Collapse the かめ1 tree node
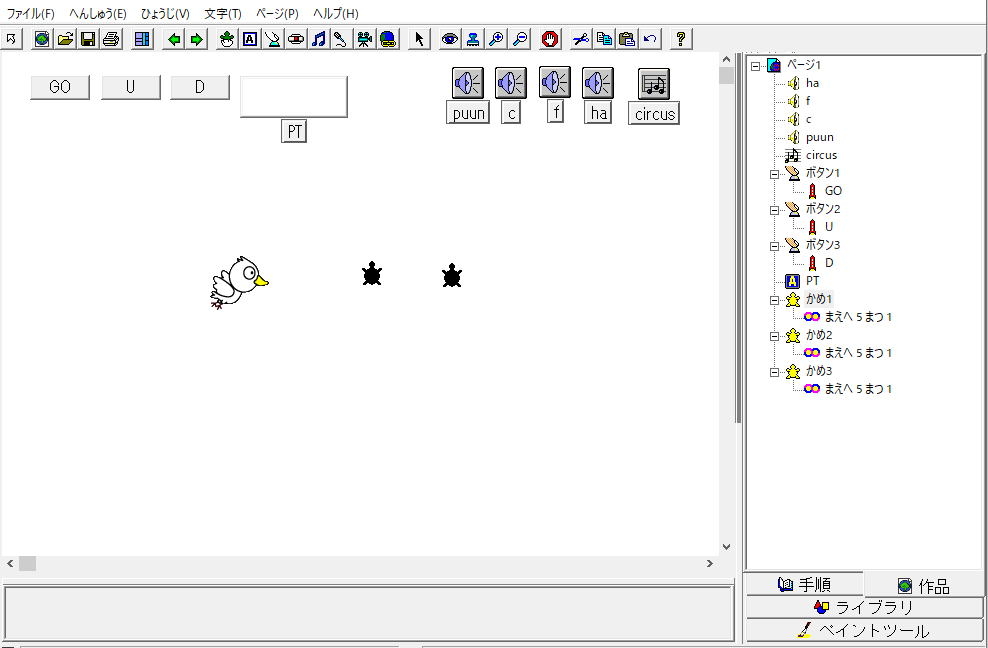Image resolution: width=988 pixels, height=648 pixels. [774, 301]
